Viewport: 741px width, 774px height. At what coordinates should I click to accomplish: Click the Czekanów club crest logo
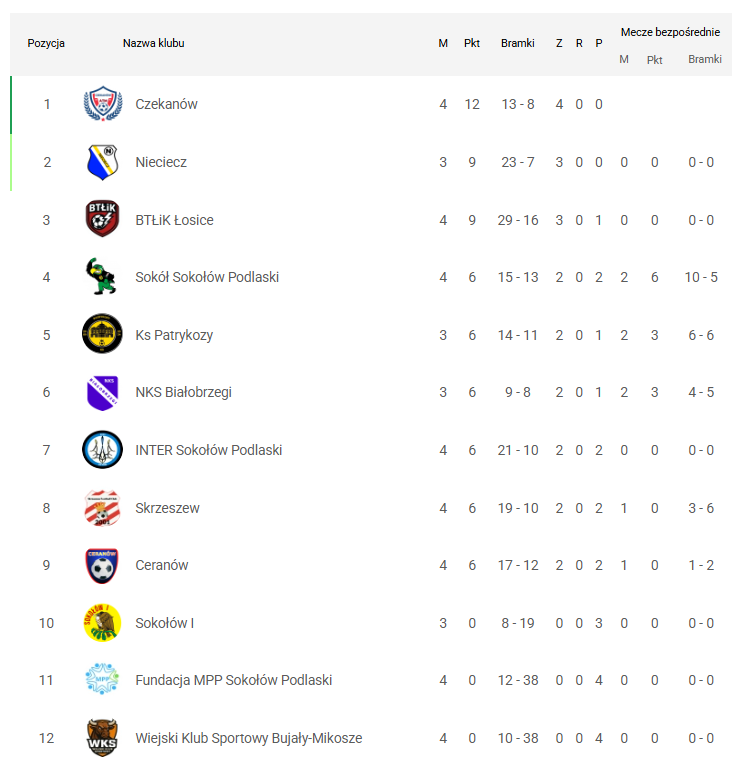coord(102,104)
